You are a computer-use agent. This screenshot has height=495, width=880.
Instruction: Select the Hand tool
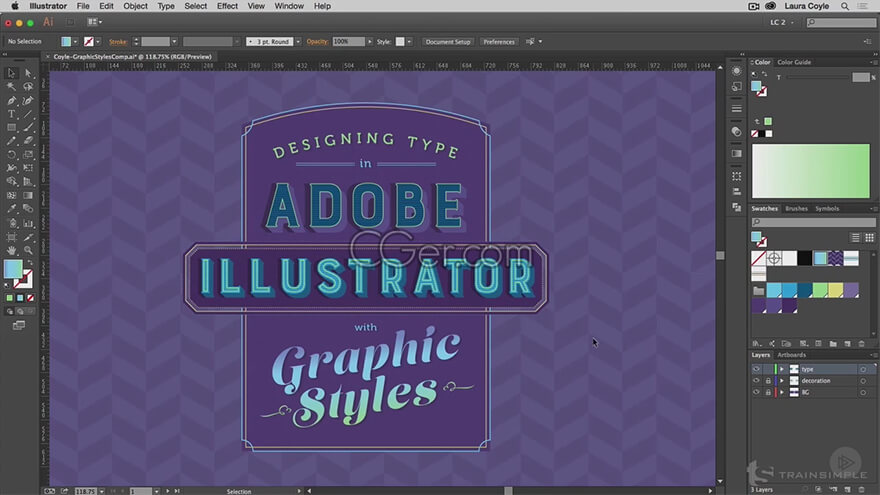pos(11,250)
